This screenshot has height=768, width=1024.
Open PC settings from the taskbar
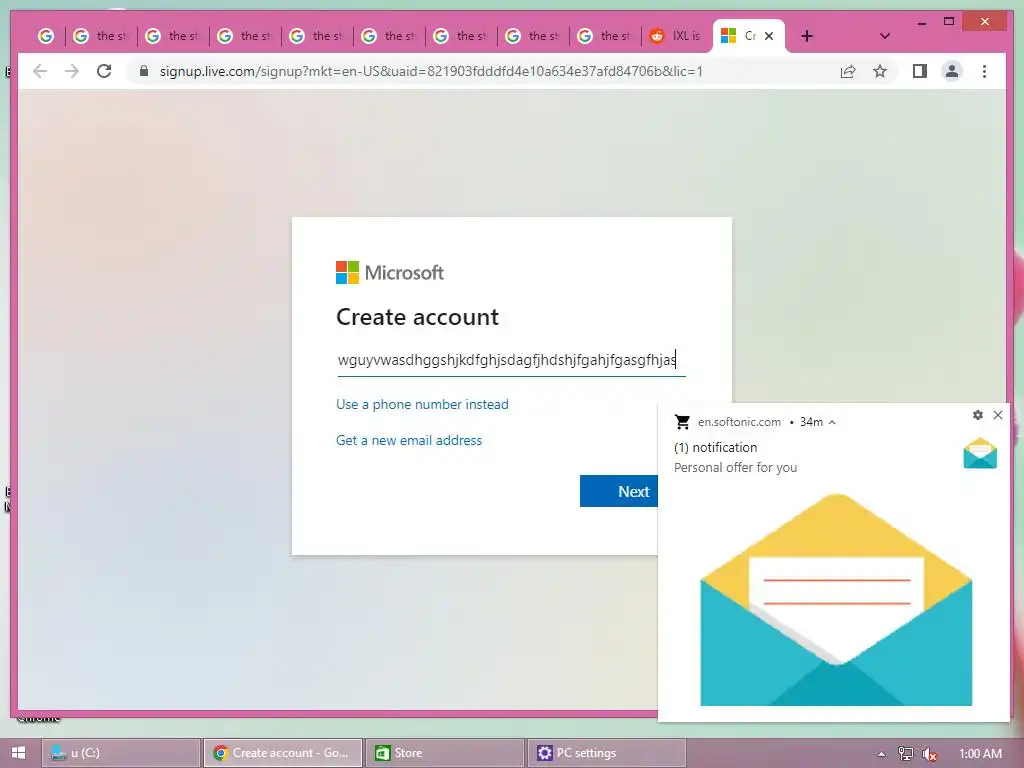click(607, 753)
